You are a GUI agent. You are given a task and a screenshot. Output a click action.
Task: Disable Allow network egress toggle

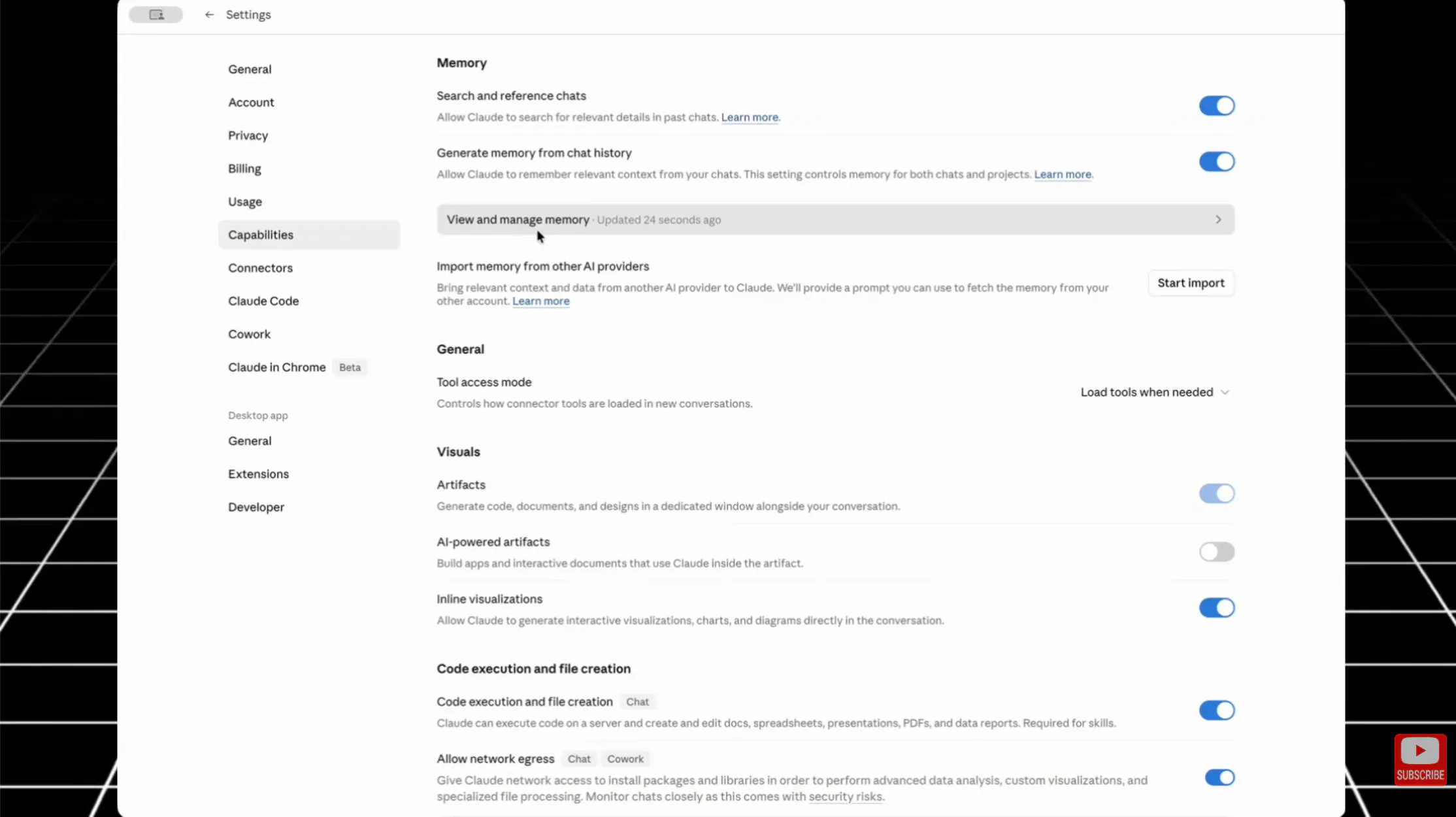[1219, 777]
